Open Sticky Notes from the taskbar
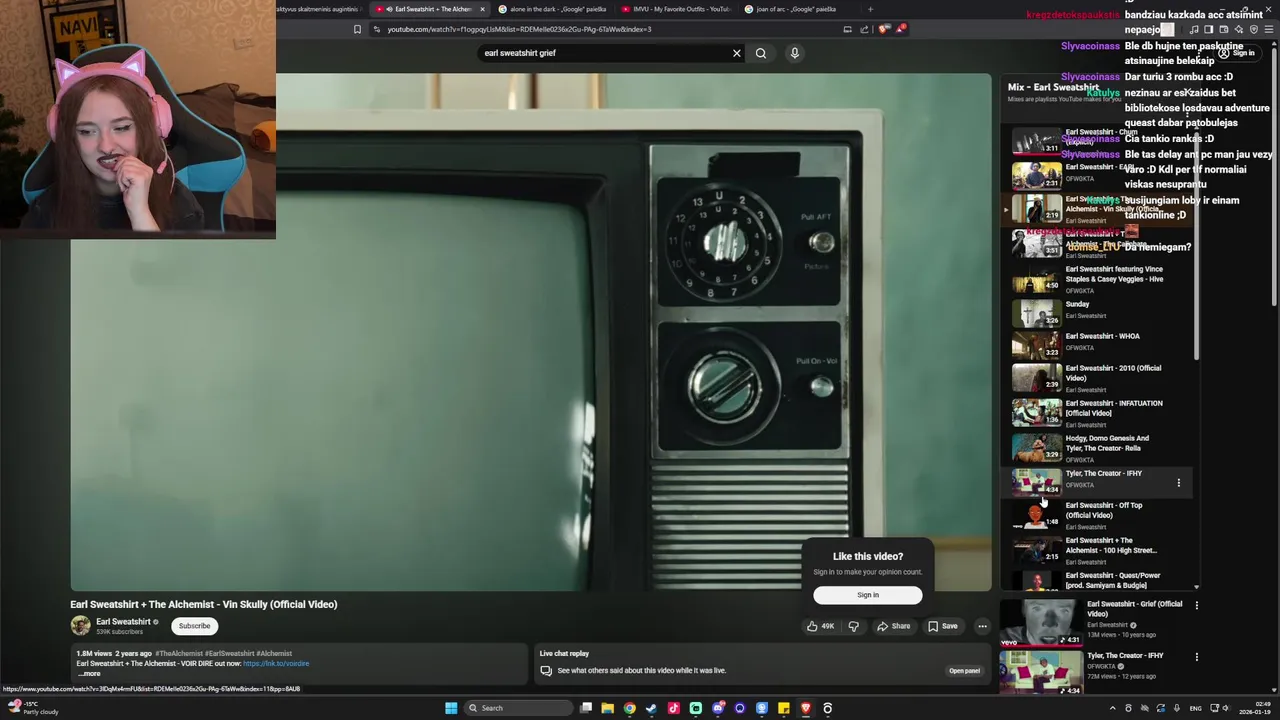The height and width of the screenshot is (720, 1280). (x=784, y=708)
